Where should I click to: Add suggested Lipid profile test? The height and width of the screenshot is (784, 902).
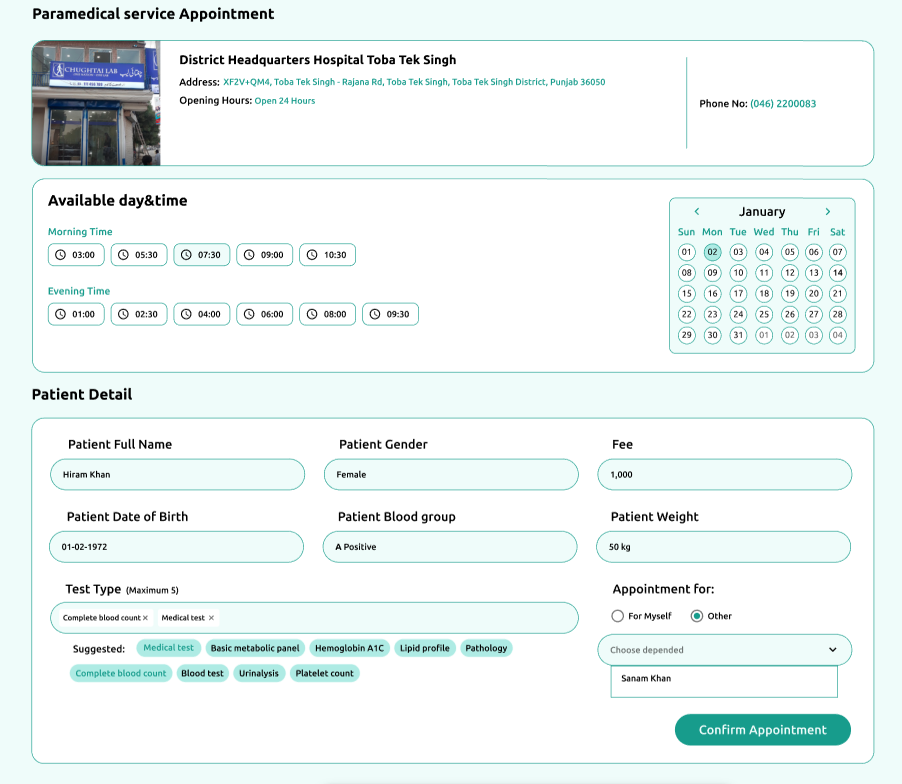tap(425, 648)
